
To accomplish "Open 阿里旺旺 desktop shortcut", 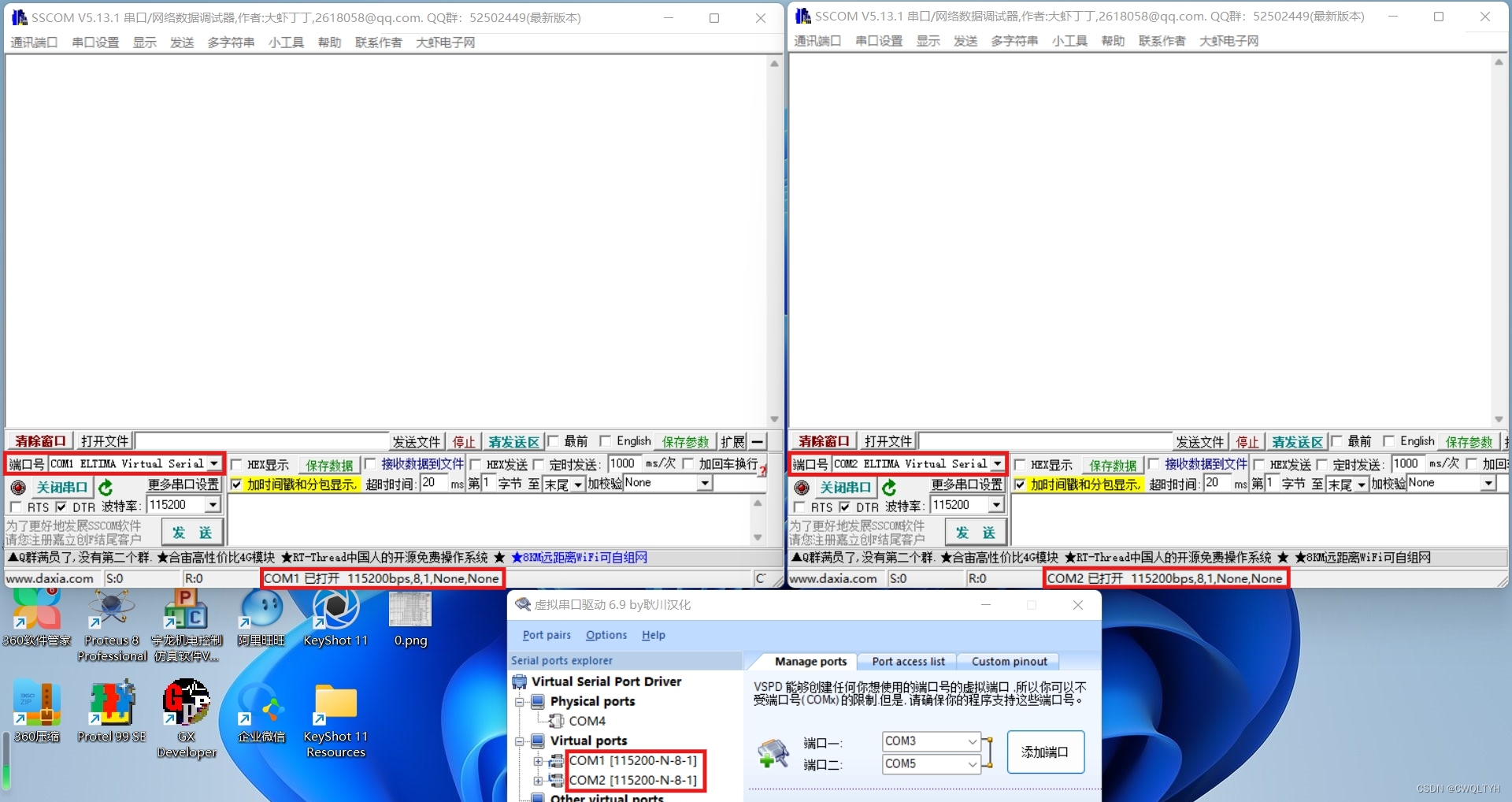I will (261, 618).
